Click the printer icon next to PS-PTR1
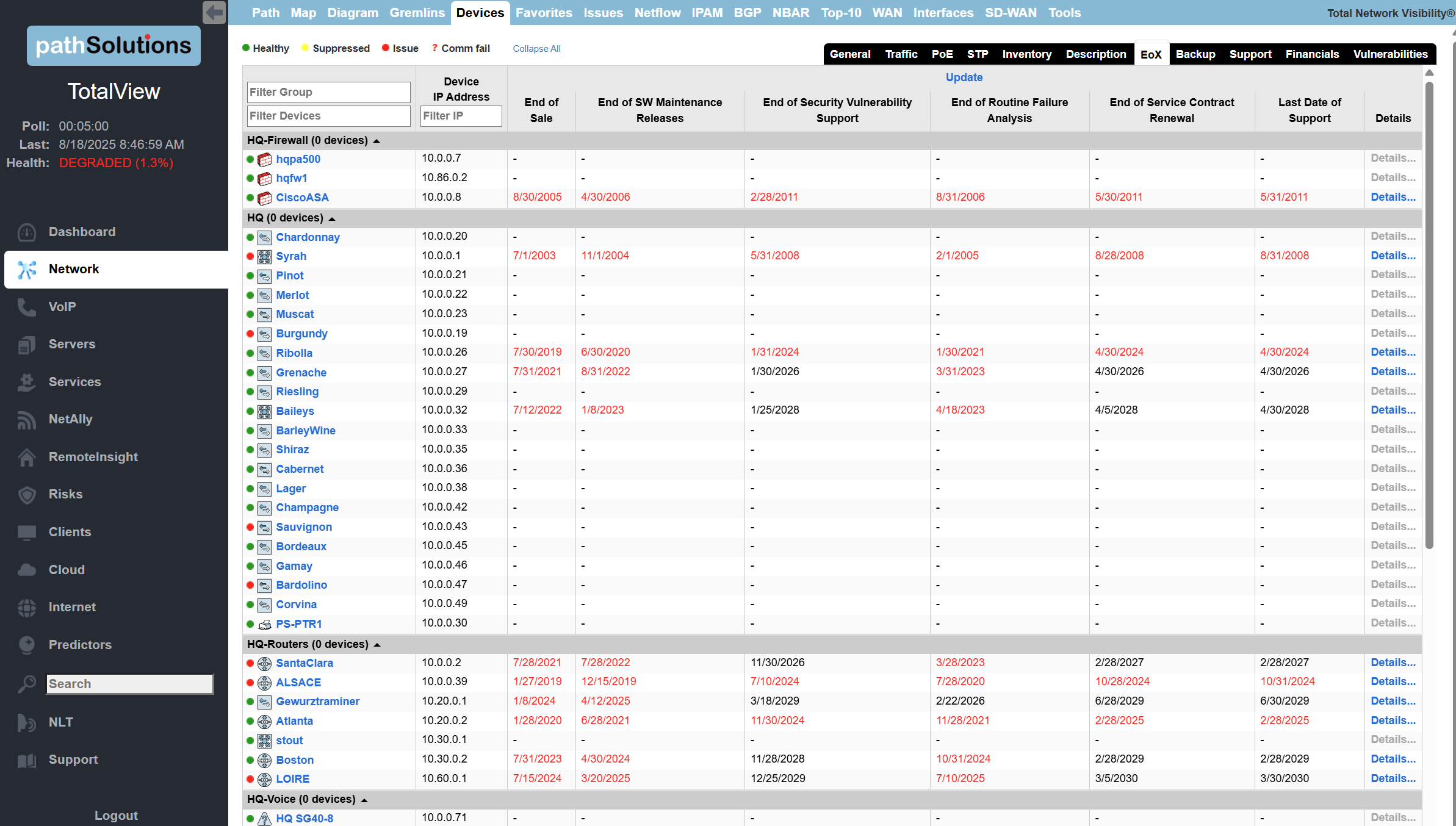Image resolution: width=1456 pixels, height=826 pixels. click(264, 624)
